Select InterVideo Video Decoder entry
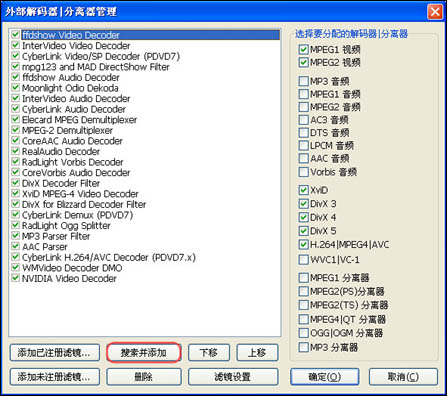This screenshot has height=396, width=447. coord(76,46)
